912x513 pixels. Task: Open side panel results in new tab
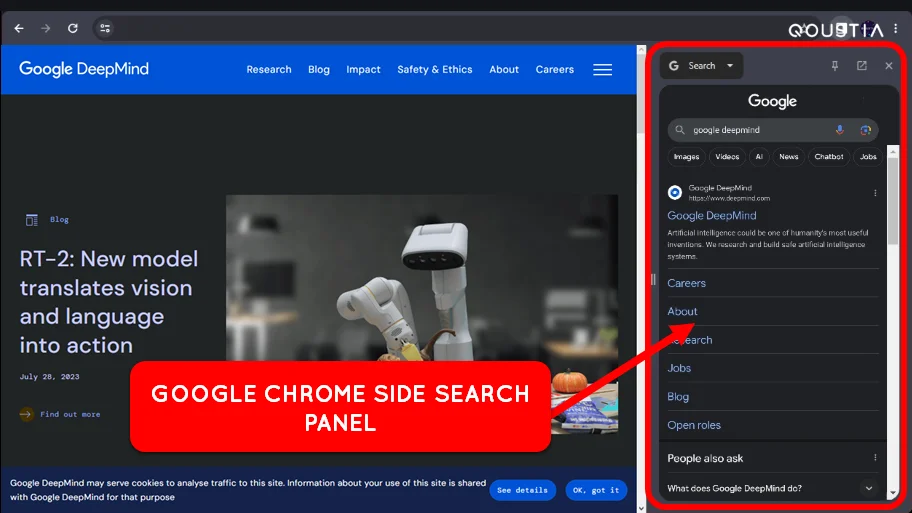coord(861,66)
